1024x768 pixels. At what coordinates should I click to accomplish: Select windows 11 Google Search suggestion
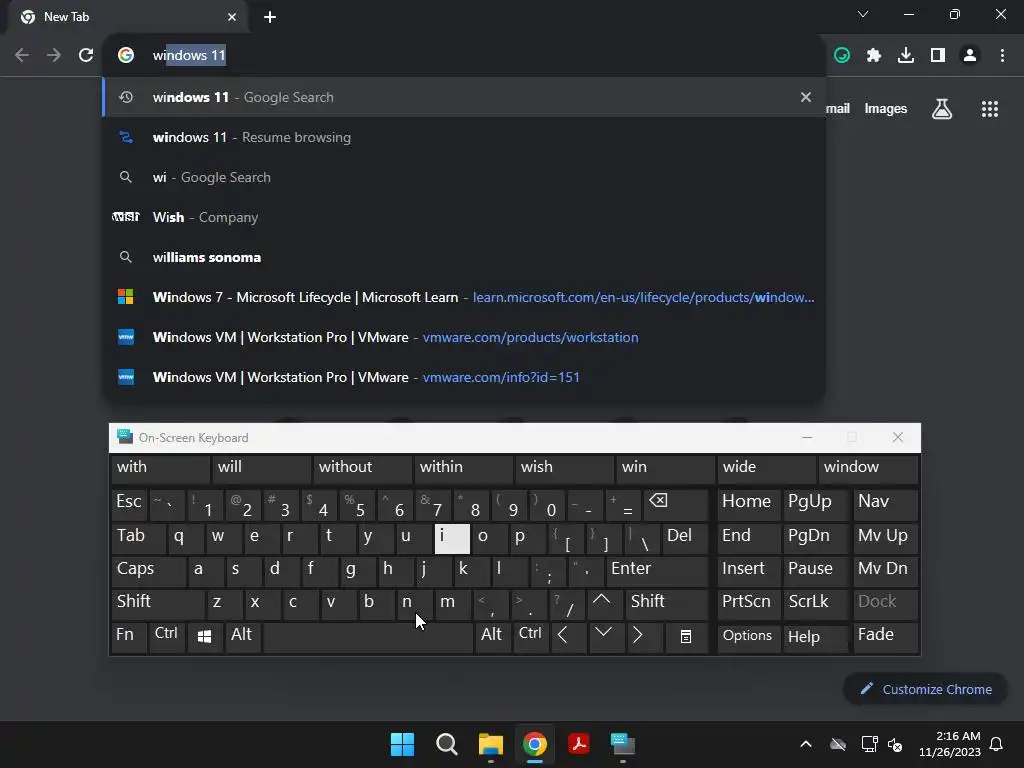[x=464, y=97]
